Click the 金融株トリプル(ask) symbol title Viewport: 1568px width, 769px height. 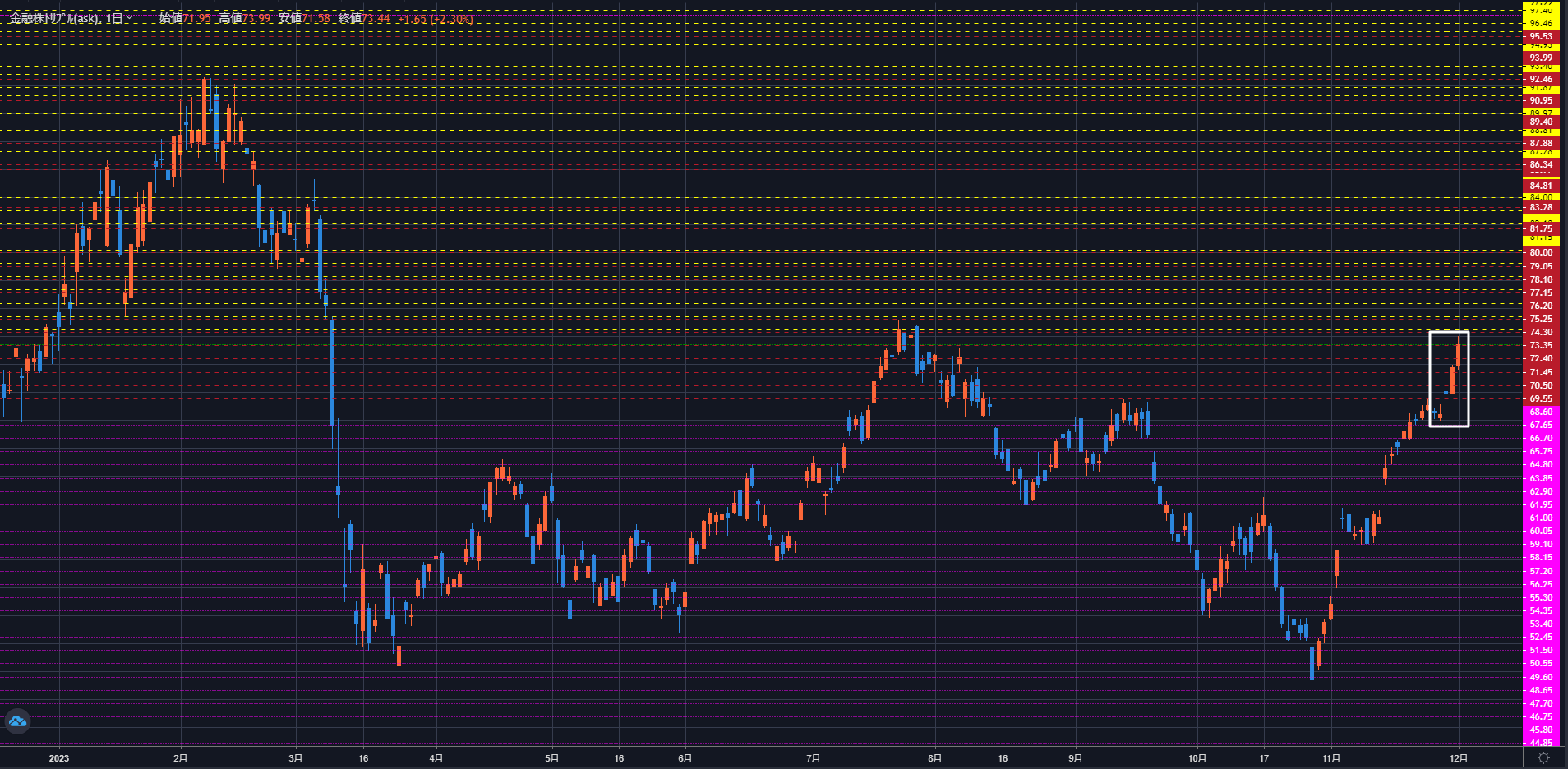(x=54, y=18)
